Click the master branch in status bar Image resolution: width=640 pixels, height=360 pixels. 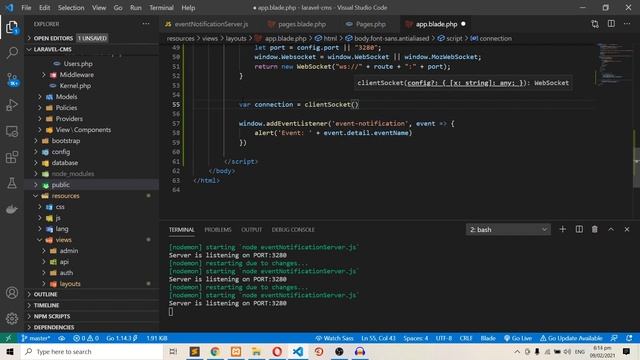pyautogui.click(x=36, y=338)
